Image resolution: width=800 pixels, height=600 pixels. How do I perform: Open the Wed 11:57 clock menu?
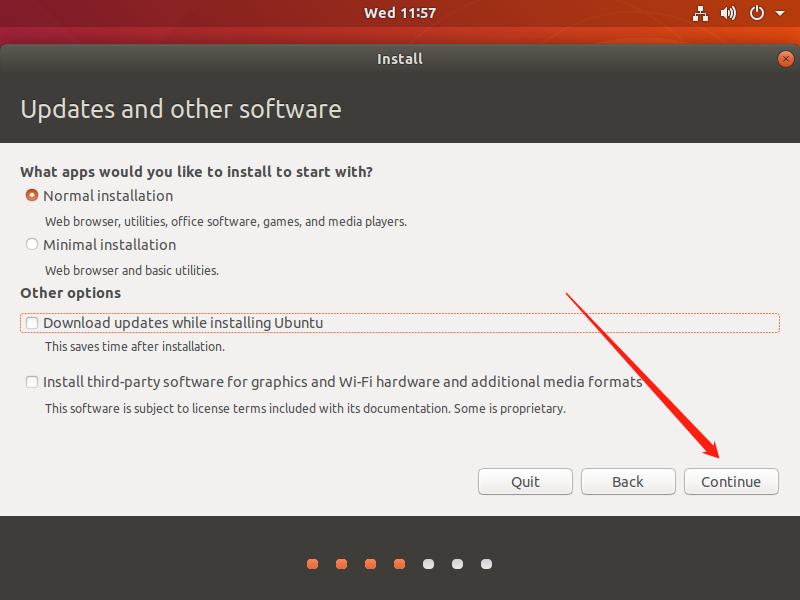tap(400, 13)
